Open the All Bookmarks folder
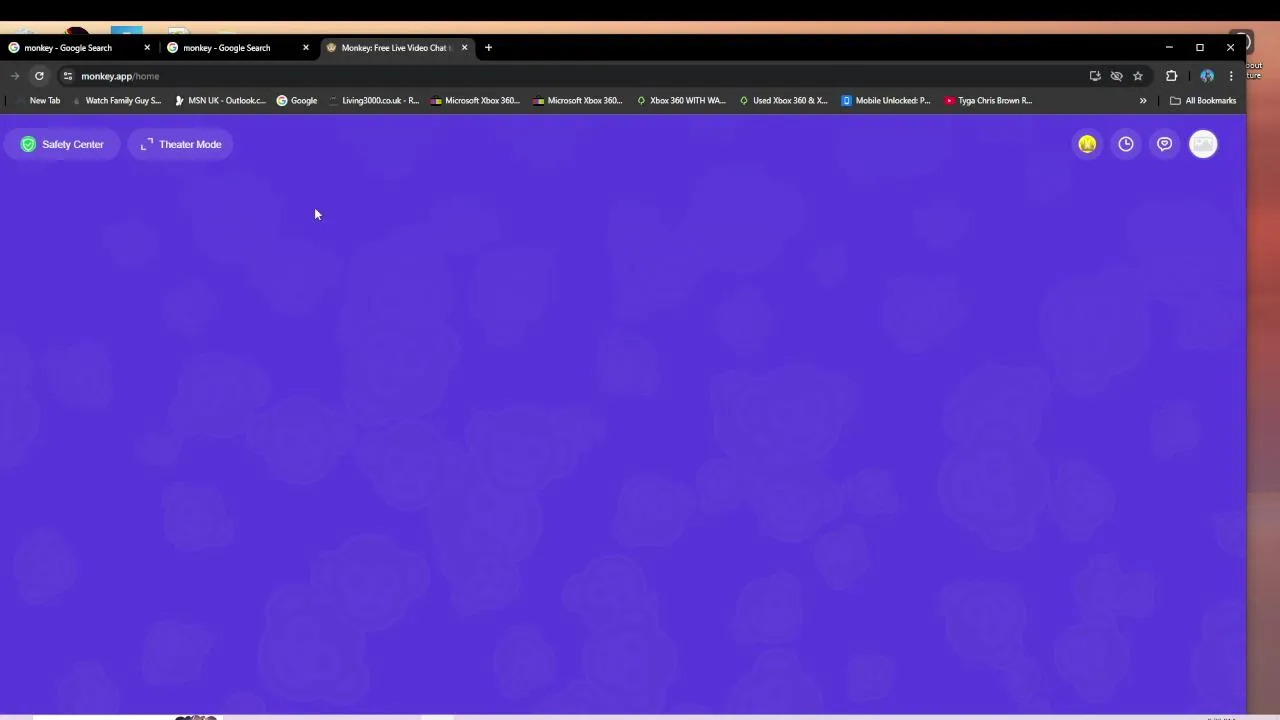 pyautogui.click(x=1203, y=101)
